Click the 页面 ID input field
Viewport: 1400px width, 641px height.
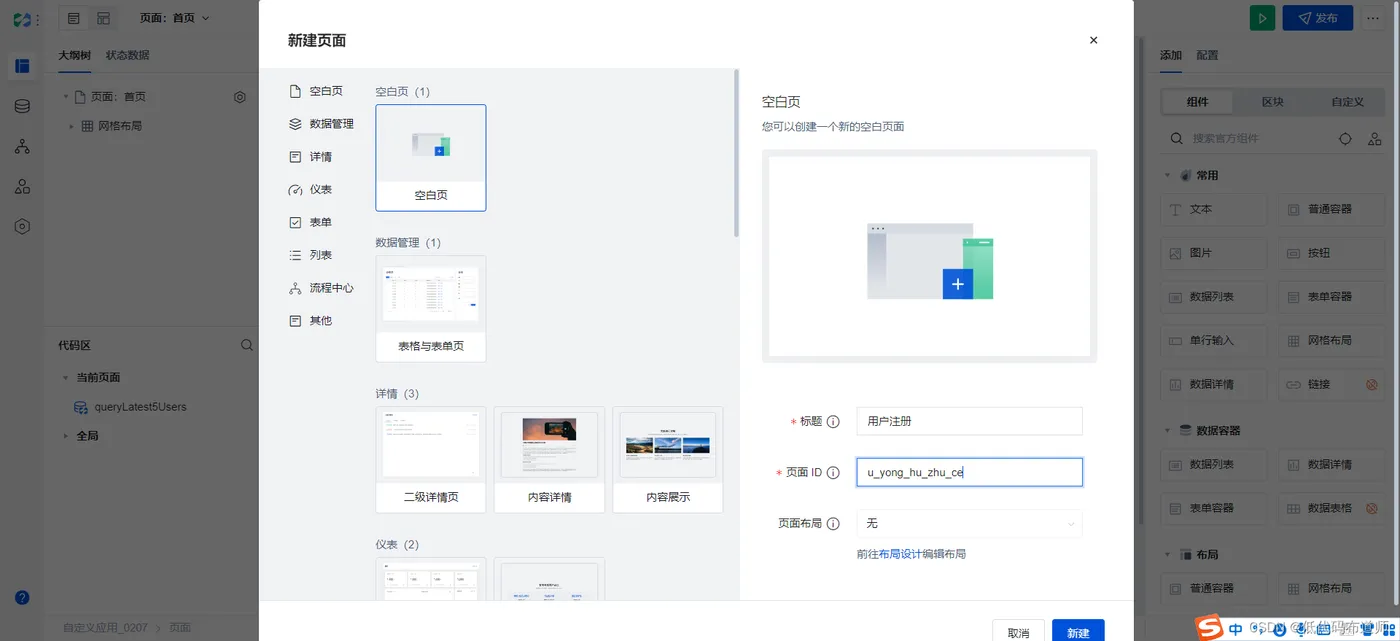pyautogui.click(x=969, y=472)
